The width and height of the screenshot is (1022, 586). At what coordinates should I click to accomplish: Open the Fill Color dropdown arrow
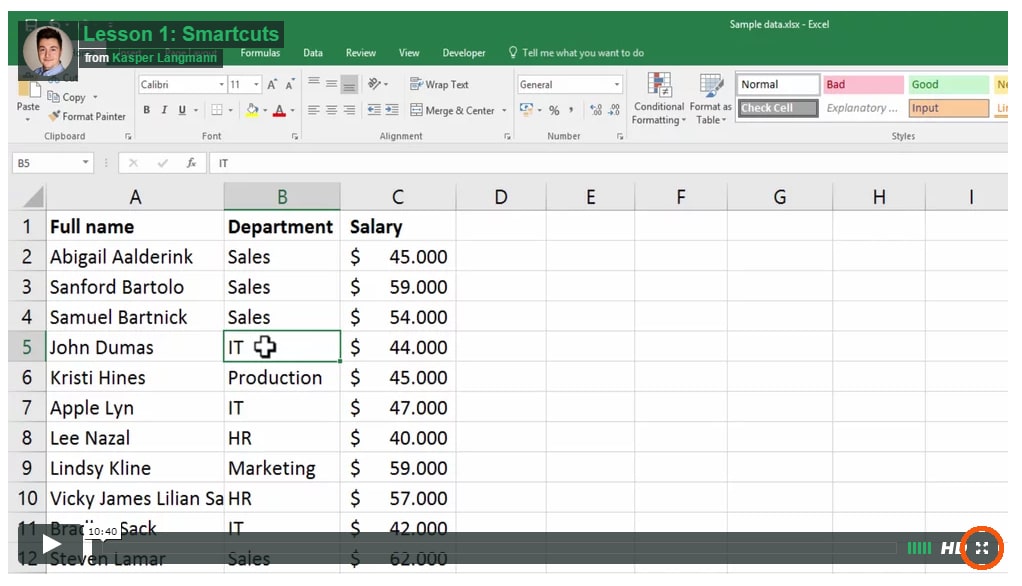tap(265, 110)
